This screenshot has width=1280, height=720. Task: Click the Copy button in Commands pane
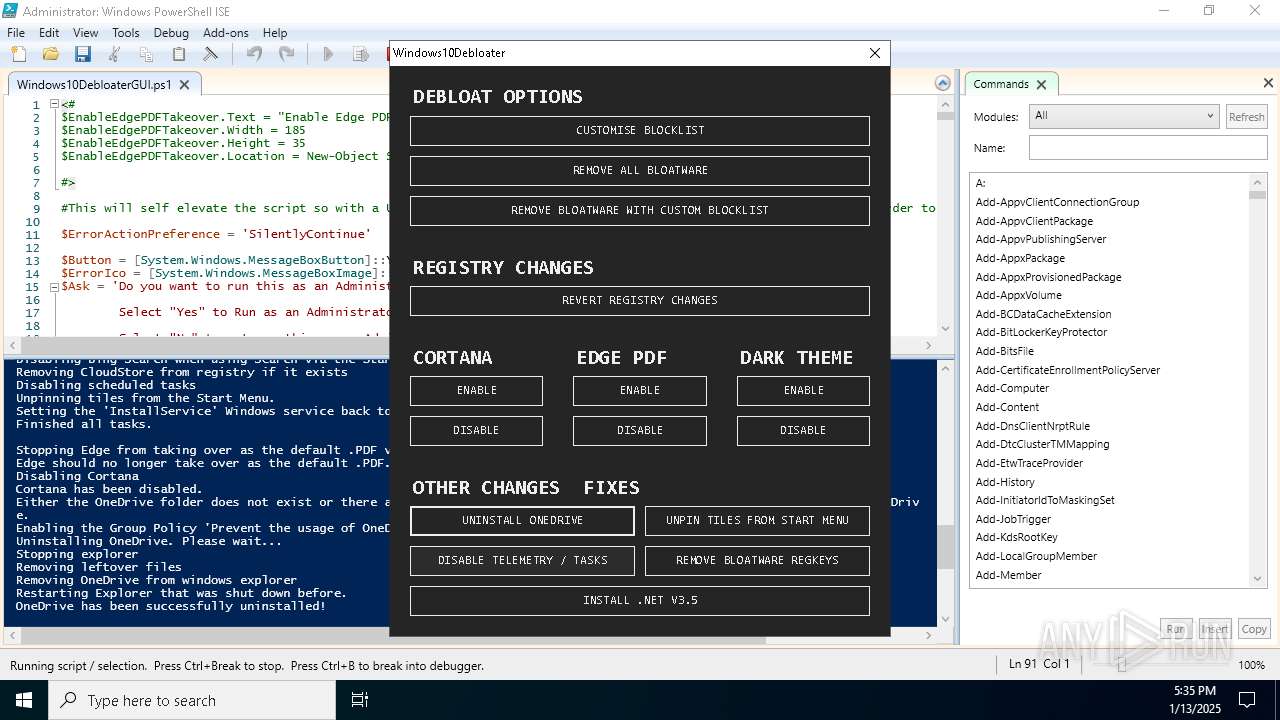[x=1253, y=629]
